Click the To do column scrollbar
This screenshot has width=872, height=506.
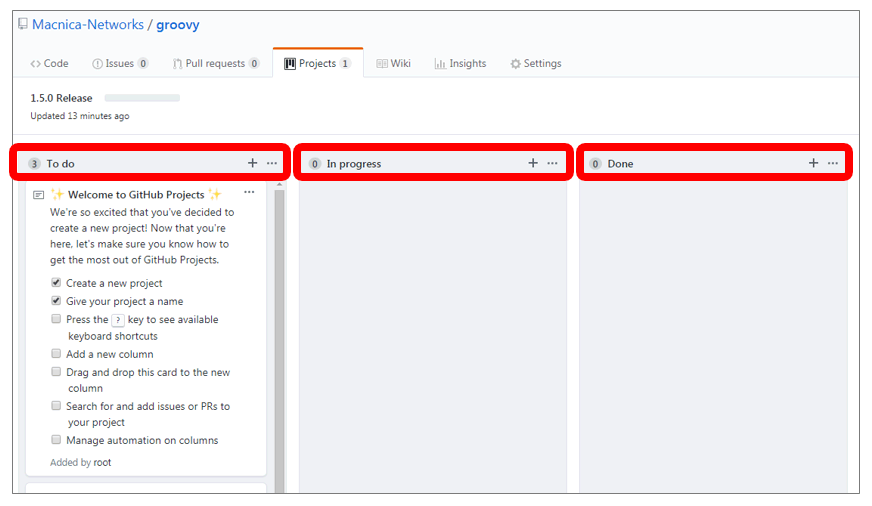[279, 339]
